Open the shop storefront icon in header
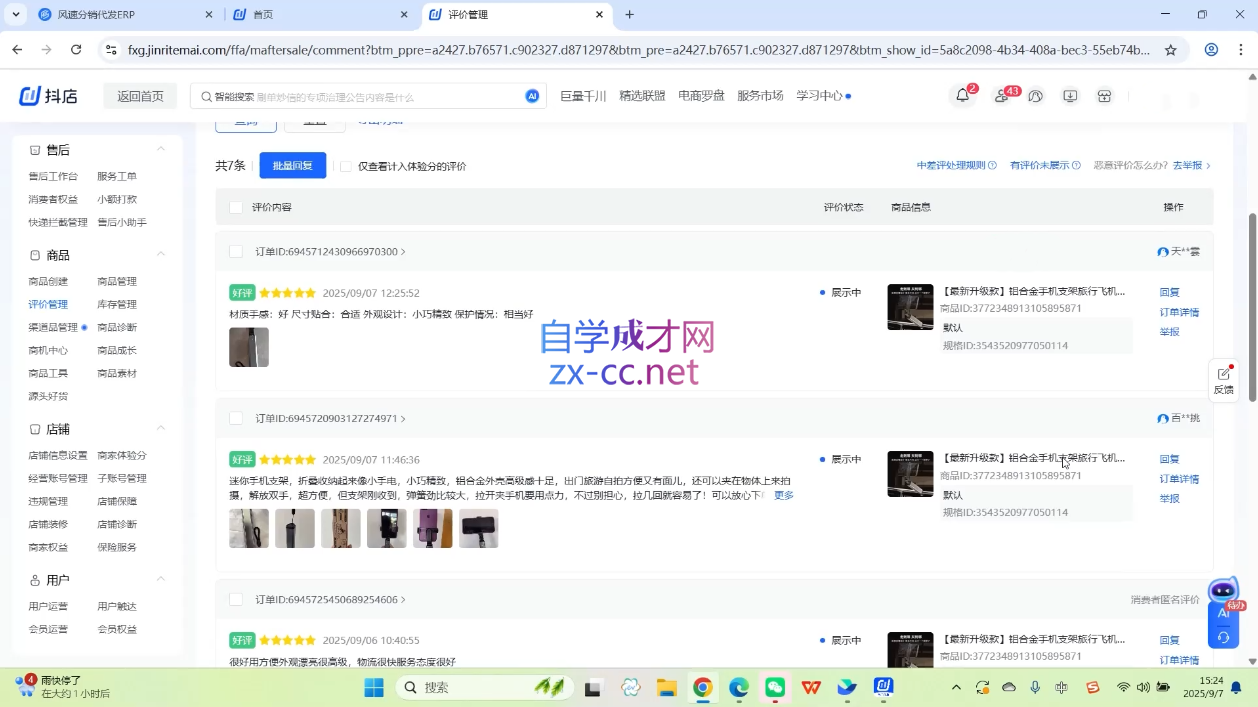This screenshot has width=1258, height=707. 1104,96
